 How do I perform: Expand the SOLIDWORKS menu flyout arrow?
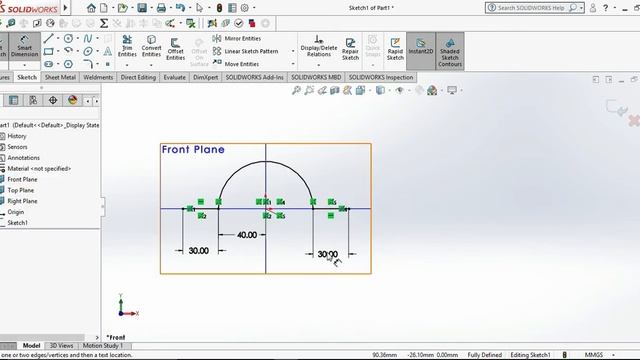(x=65, y=8)
